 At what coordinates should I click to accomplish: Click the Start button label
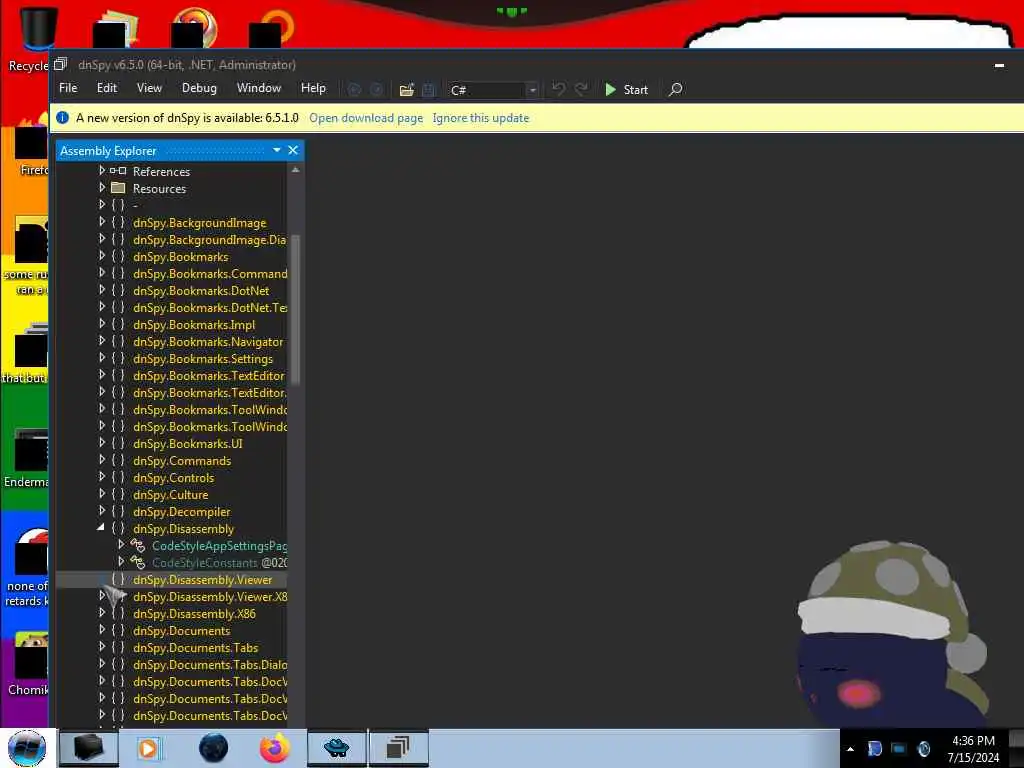[635, 90]
